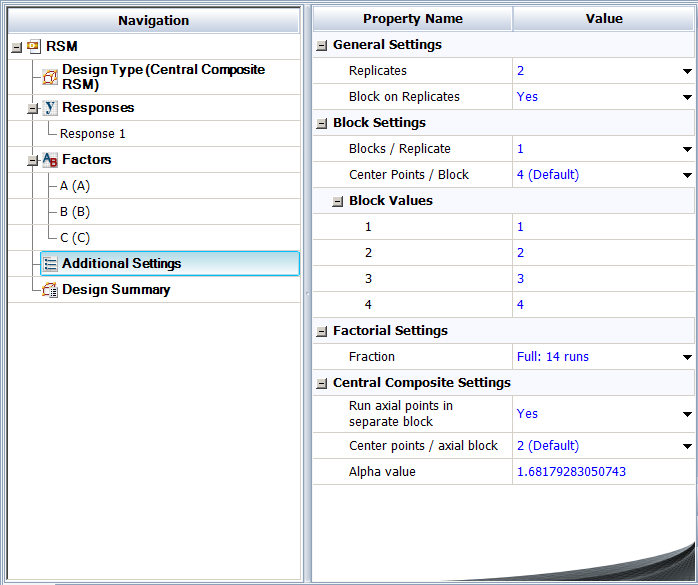The height and width of the screenshot is (585, 698).
Task: Edit Block Value 4 field
Action: 603,305
